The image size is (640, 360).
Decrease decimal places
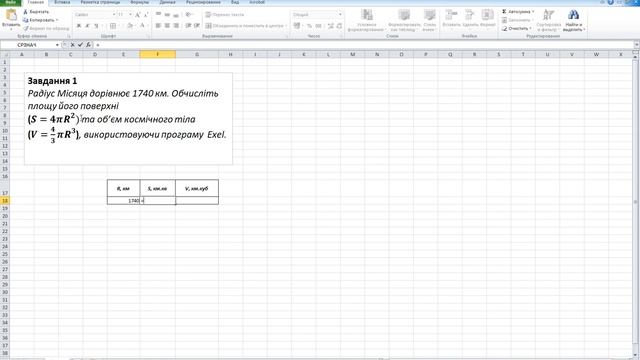click(x=339, y=26)
